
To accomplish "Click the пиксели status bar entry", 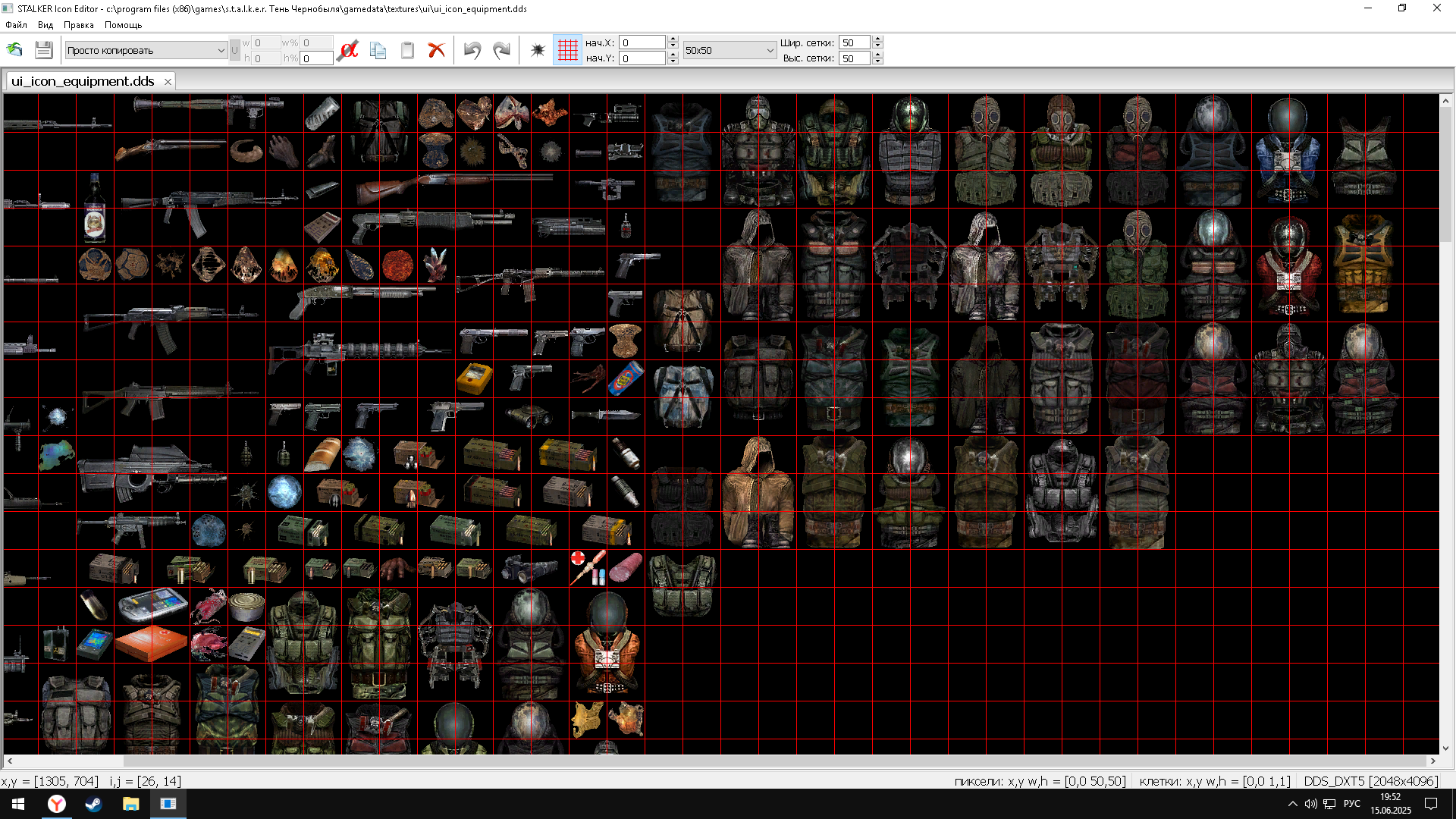I will pos(1040,781).
